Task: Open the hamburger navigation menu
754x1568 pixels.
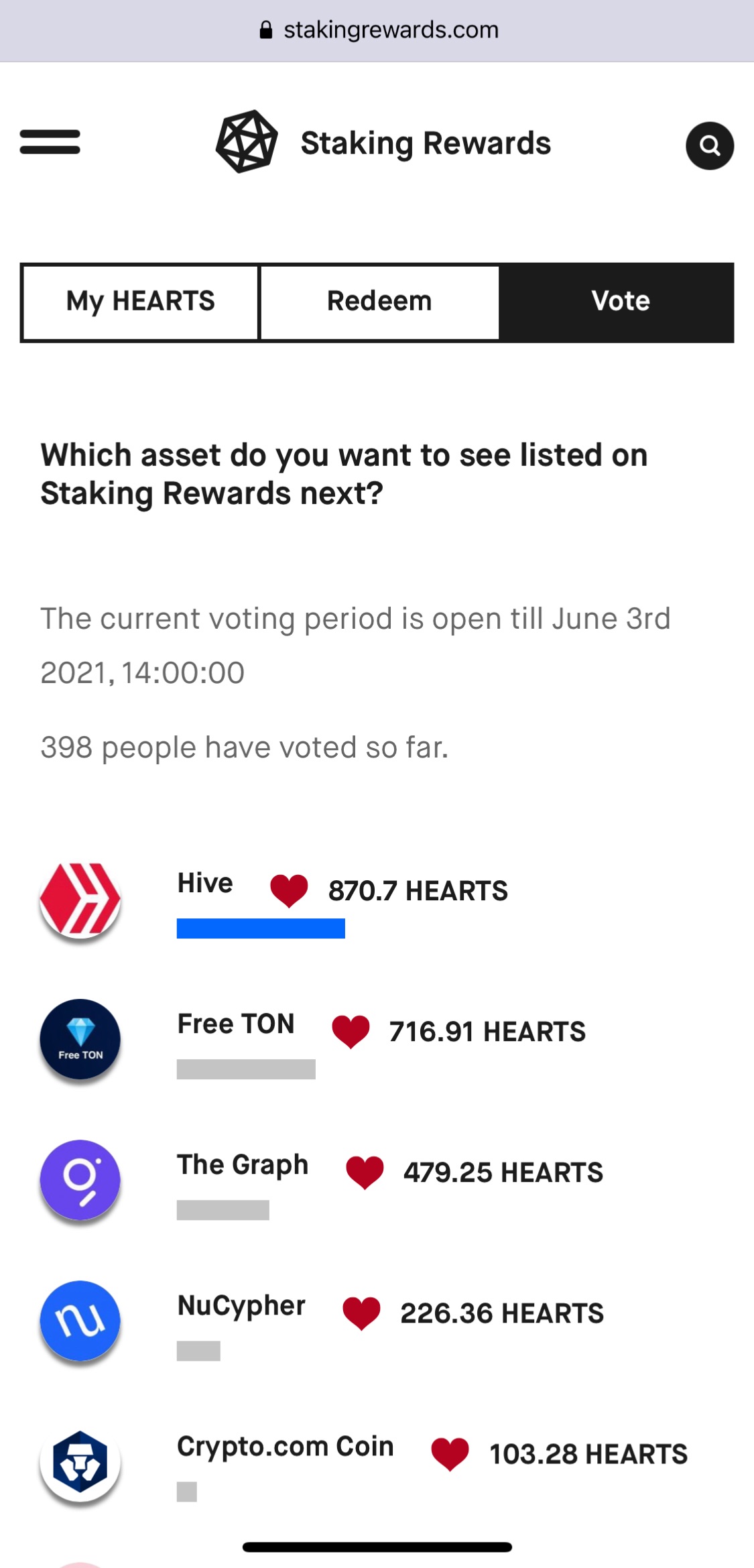Action: (x=50, y=141)
